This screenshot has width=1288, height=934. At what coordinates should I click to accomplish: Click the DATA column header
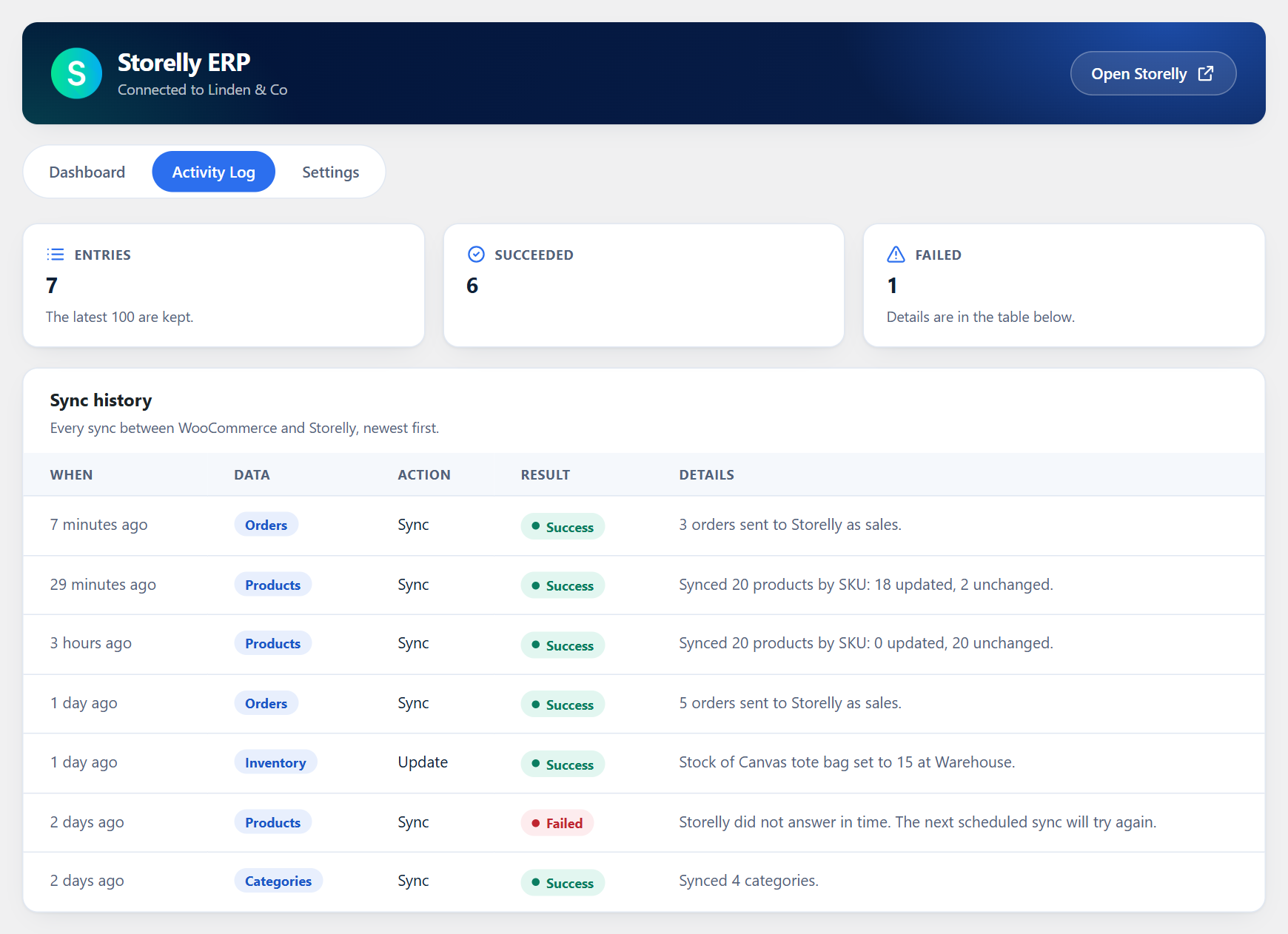point(252,475)
